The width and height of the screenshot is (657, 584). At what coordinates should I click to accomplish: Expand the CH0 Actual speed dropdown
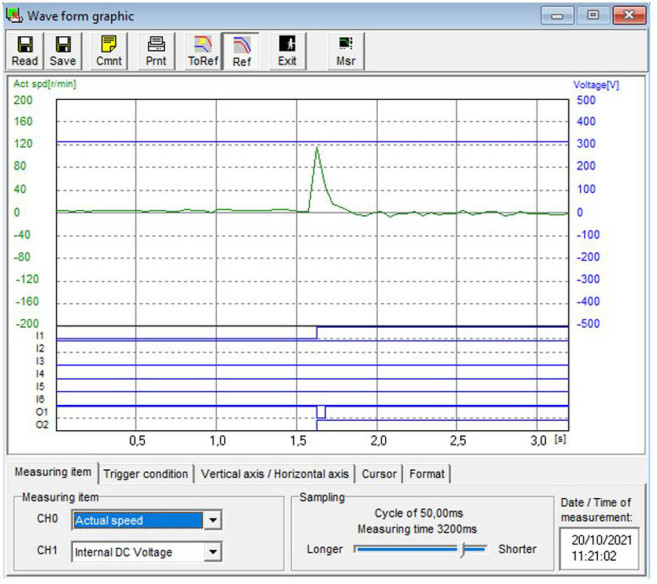point(210,521)
